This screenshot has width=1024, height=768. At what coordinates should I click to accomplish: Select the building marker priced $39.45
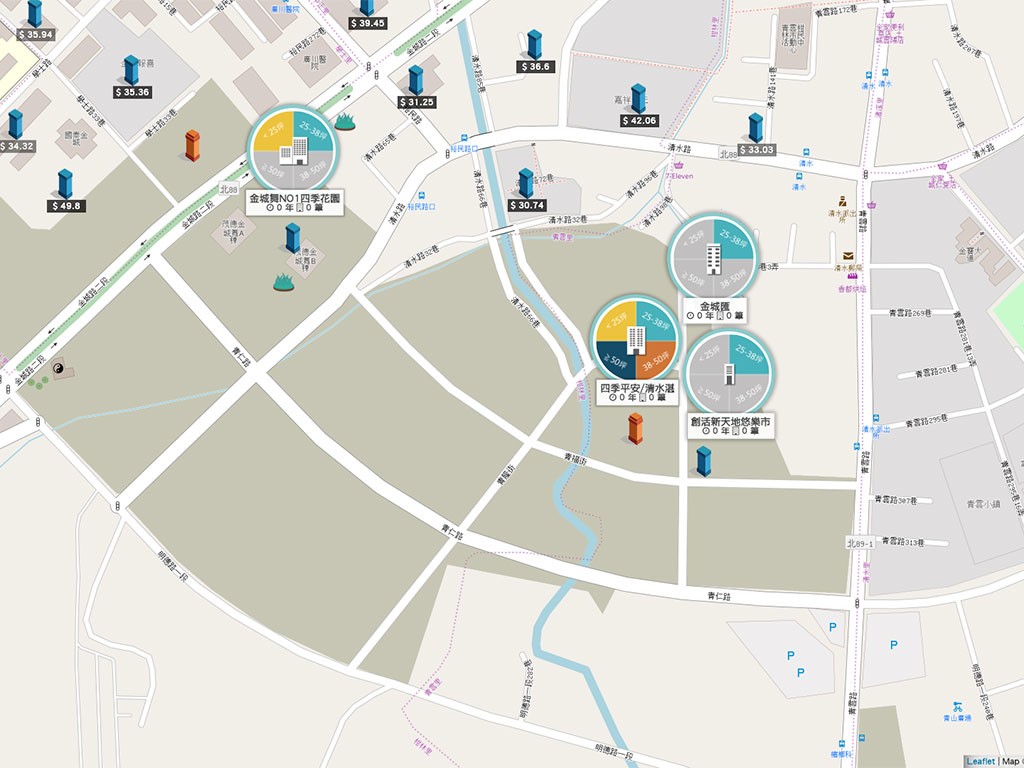pos(367,8)
